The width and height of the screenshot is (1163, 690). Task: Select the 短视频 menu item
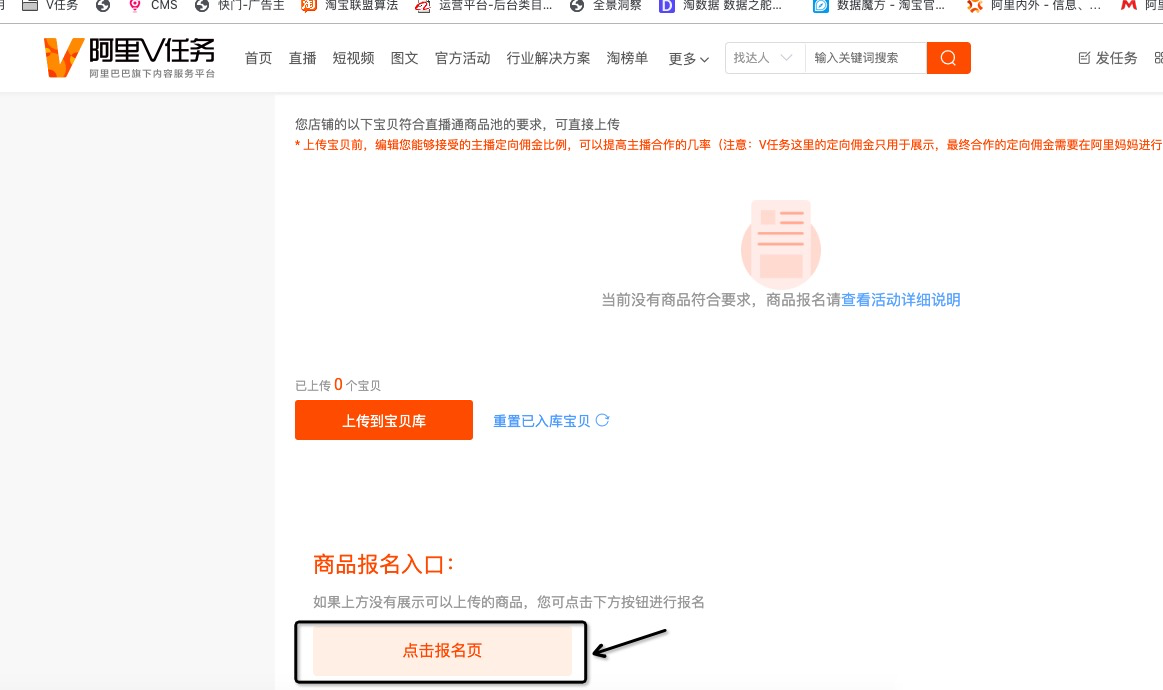(353, 58)
